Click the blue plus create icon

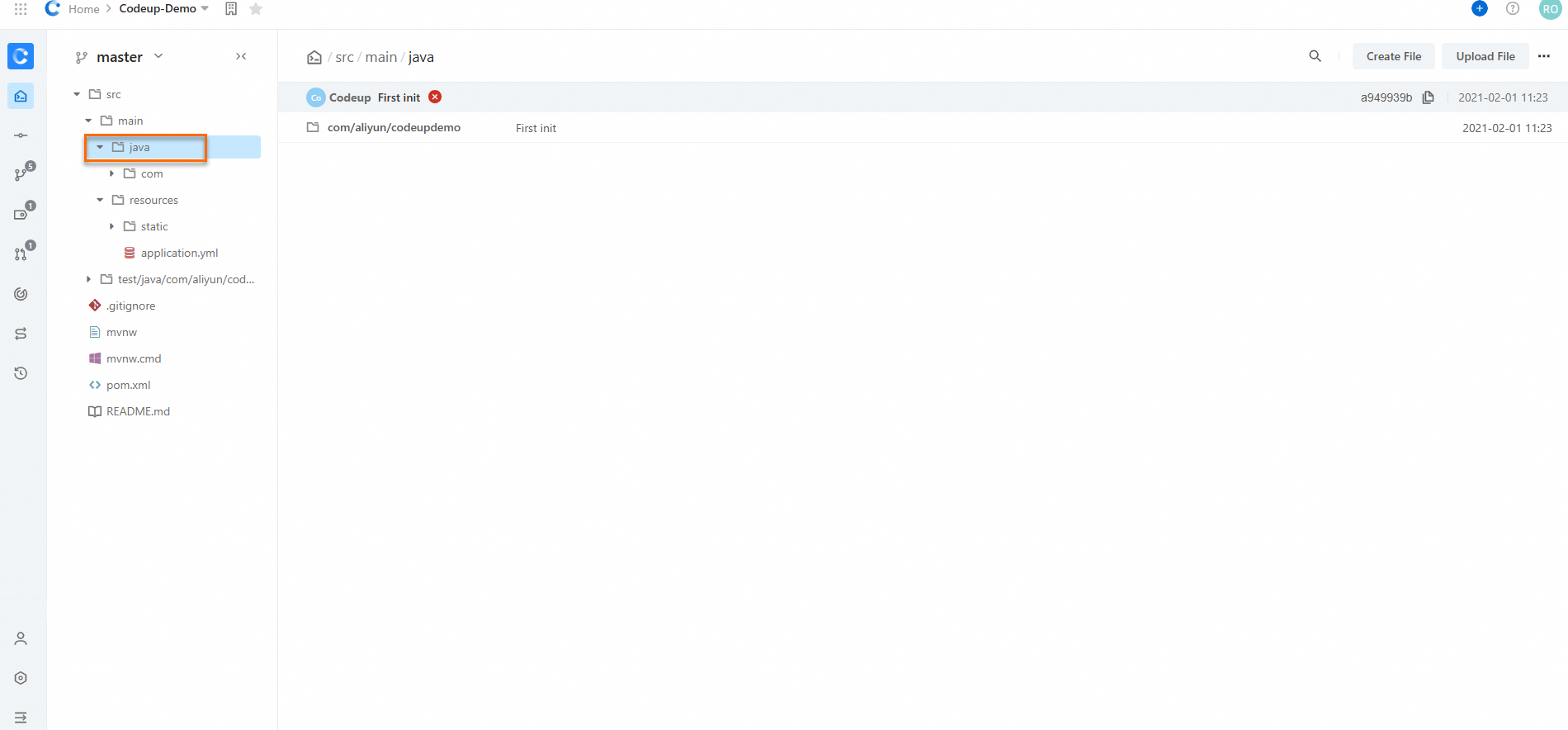click(x=1480, y=8)
